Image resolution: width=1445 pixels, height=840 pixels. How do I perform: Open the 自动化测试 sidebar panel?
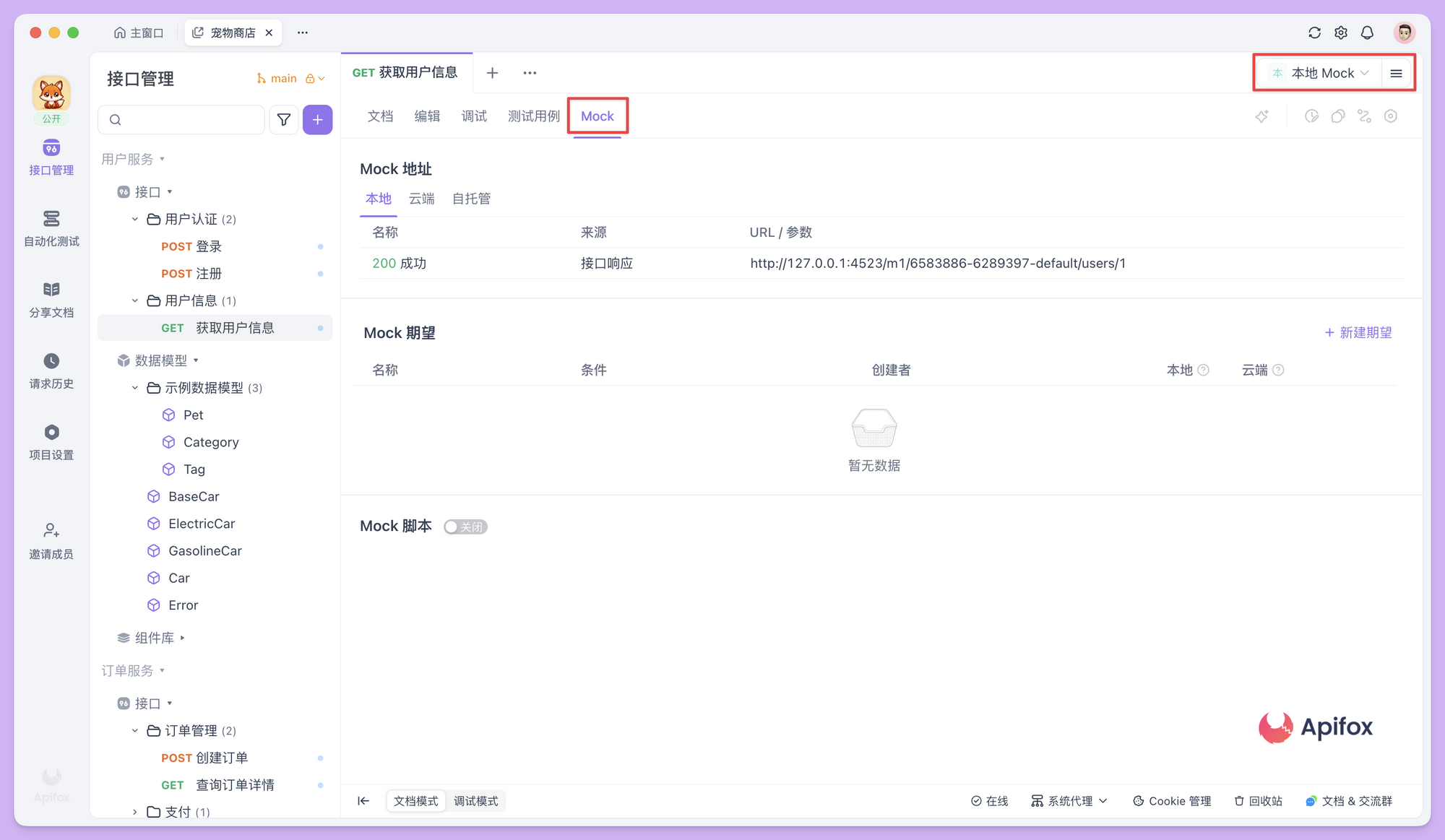[x=51, y=228]
